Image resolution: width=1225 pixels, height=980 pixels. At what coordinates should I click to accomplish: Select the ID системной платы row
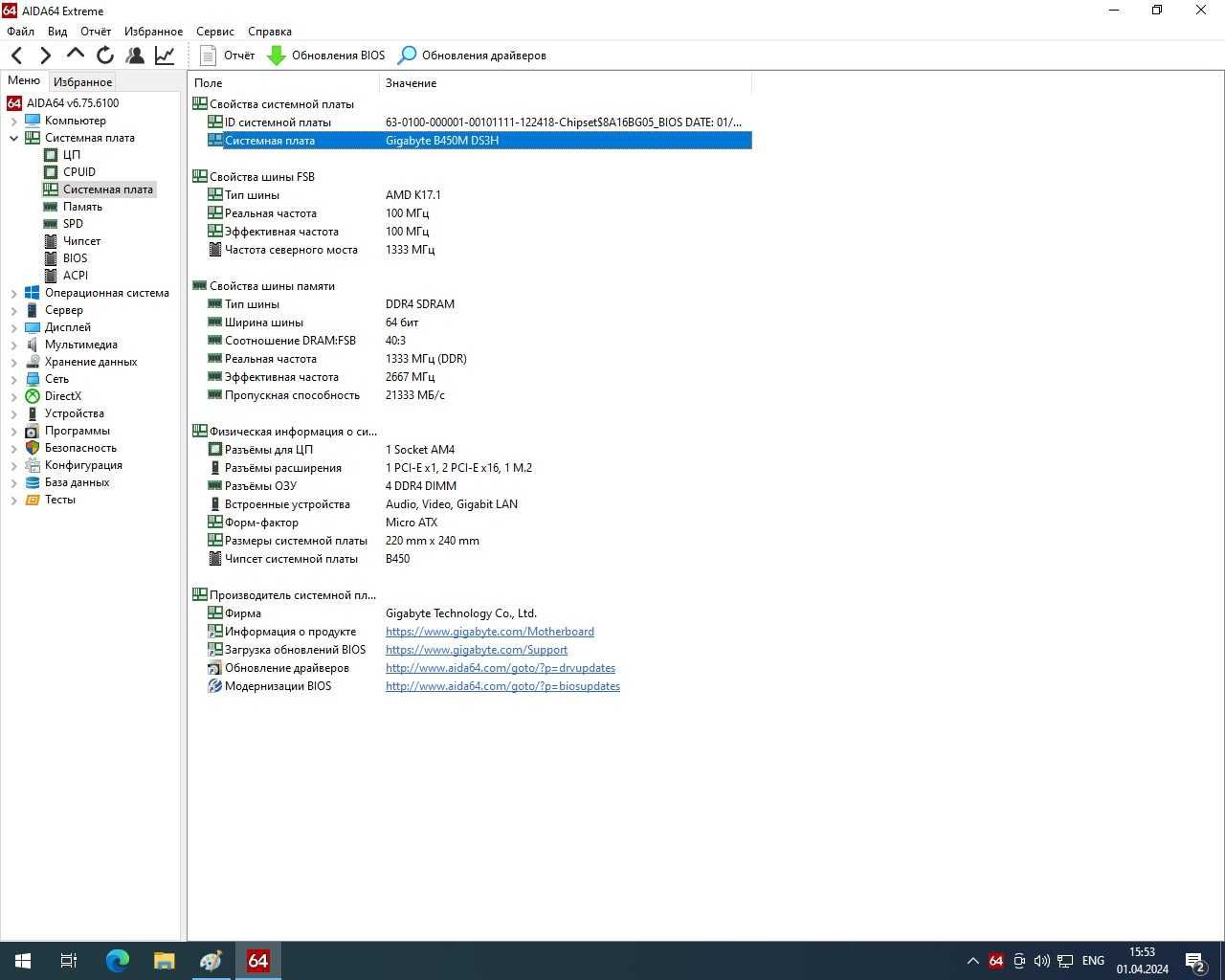(x=471, y=122)
